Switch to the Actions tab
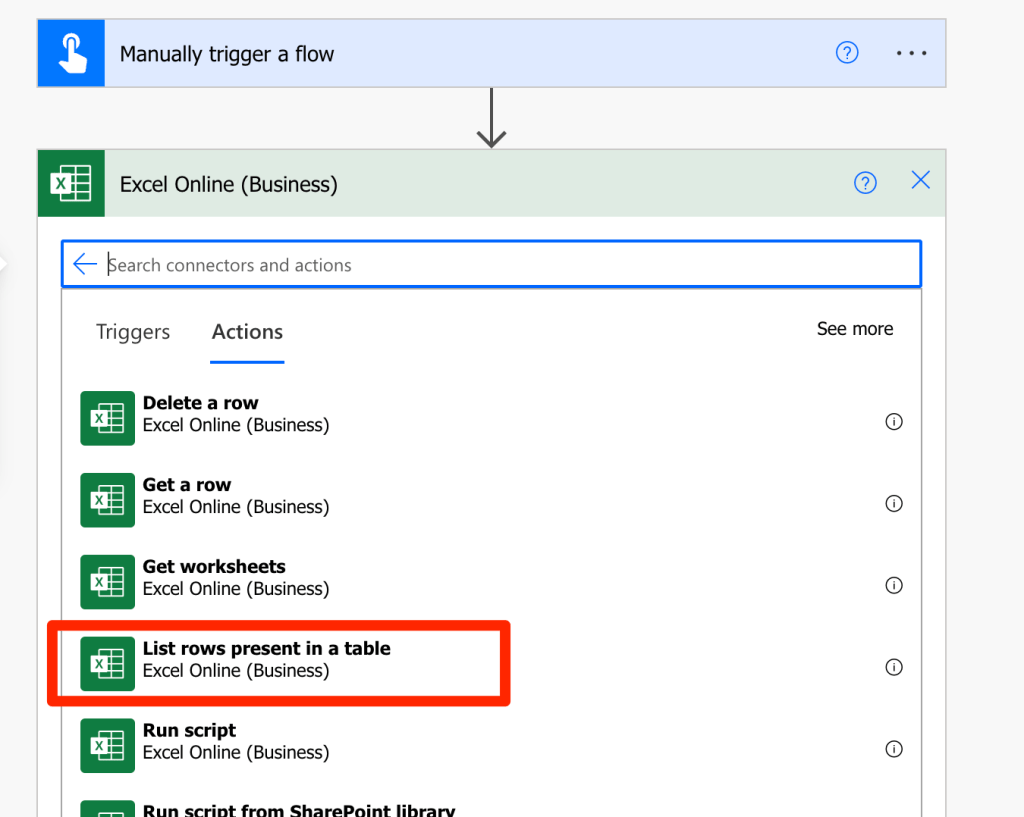The width and height of the screenshot is (1024, 817). click(x=246, y=331)
